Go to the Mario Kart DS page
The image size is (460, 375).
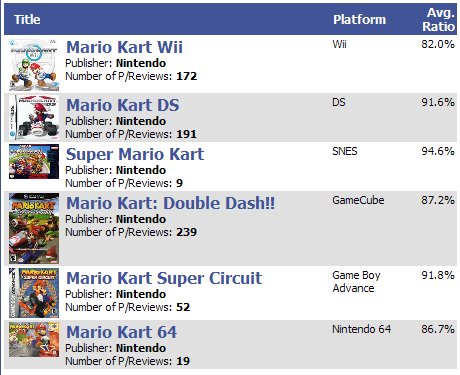(x=123, y=105)
